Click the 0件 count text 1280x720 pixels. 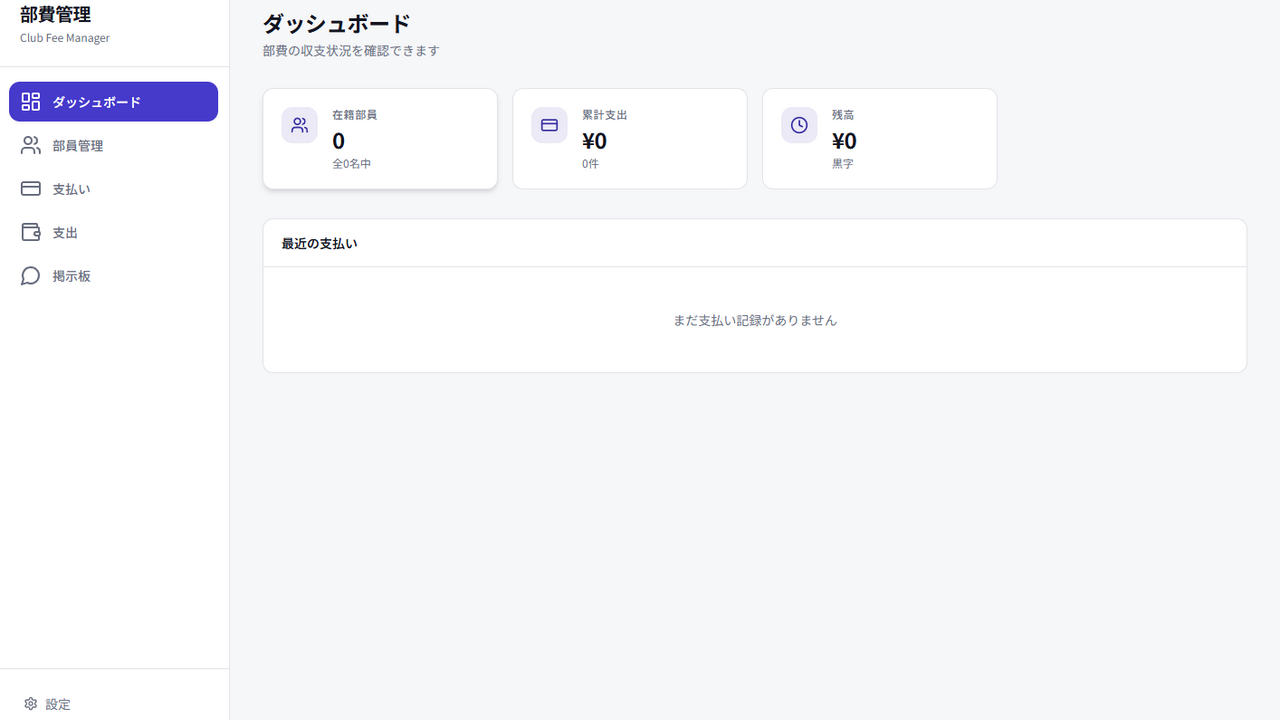tap(590, 163)
